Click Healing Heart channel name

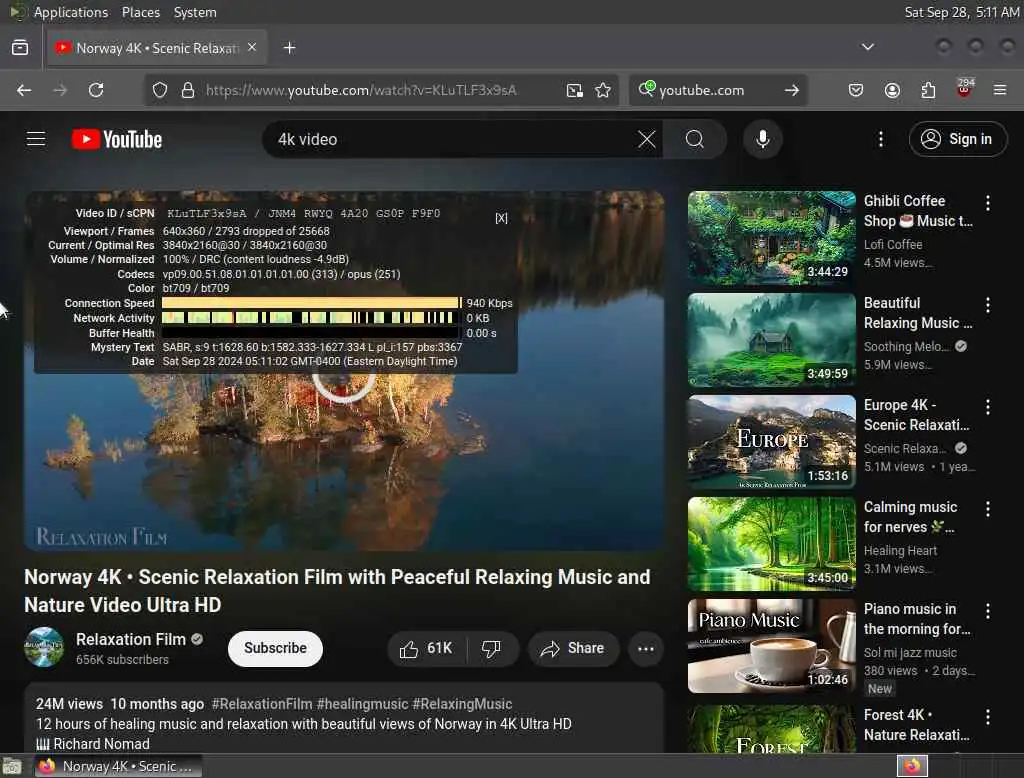[x=900, y=551]
